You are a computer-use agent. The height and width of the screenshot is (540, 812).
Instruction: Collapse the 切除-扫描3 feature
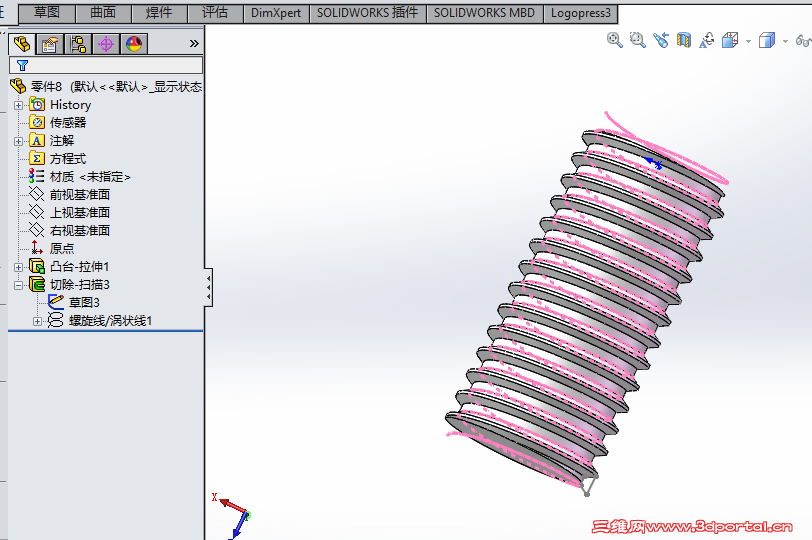click(19, 285)
